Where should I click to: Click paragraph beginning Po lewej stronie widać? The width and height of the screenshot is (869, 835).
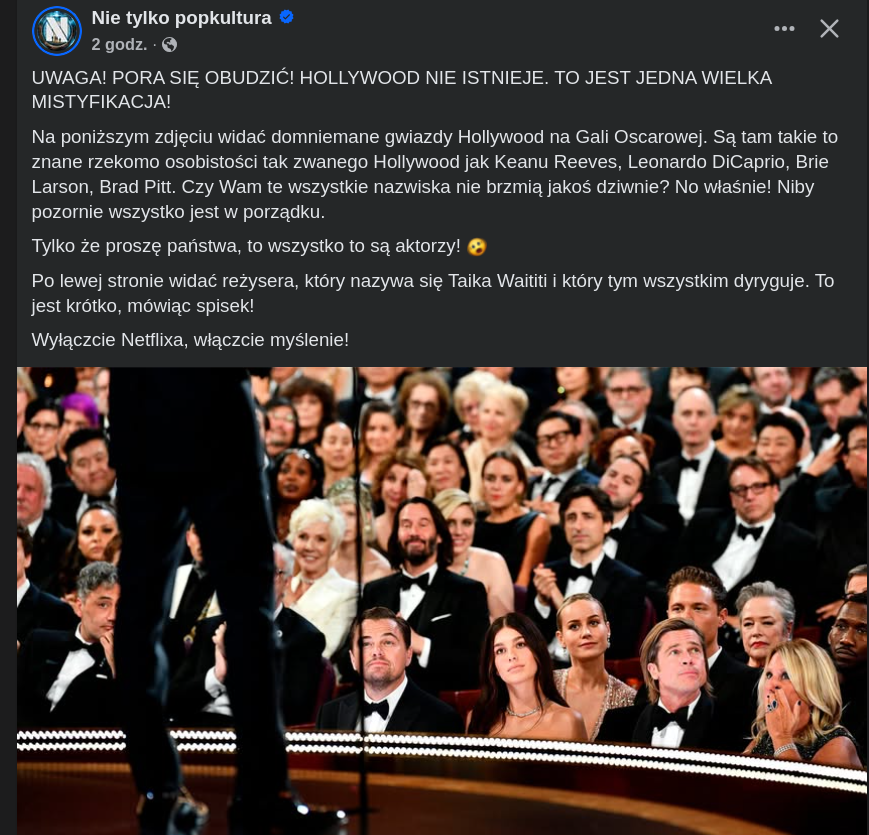(433, 293)
